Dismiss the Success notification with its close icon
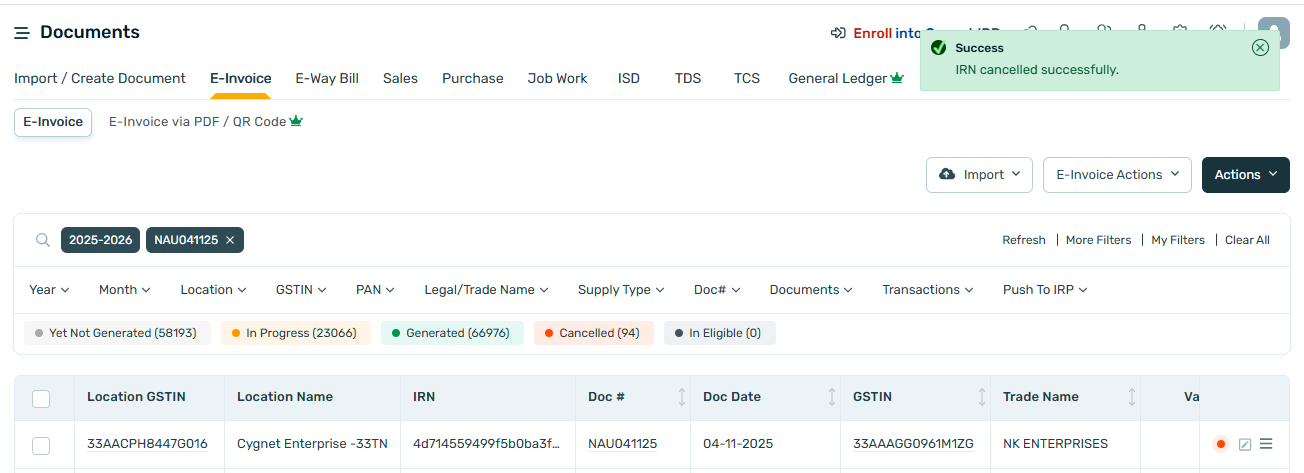The image size is (1304, 473). click(1260, 47)
